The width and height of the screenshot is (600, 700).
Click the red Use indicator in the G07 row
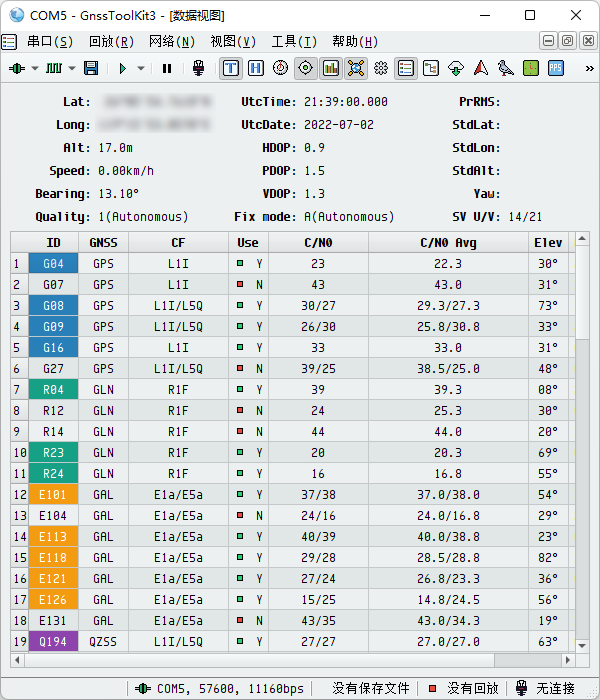click(240, 284)
